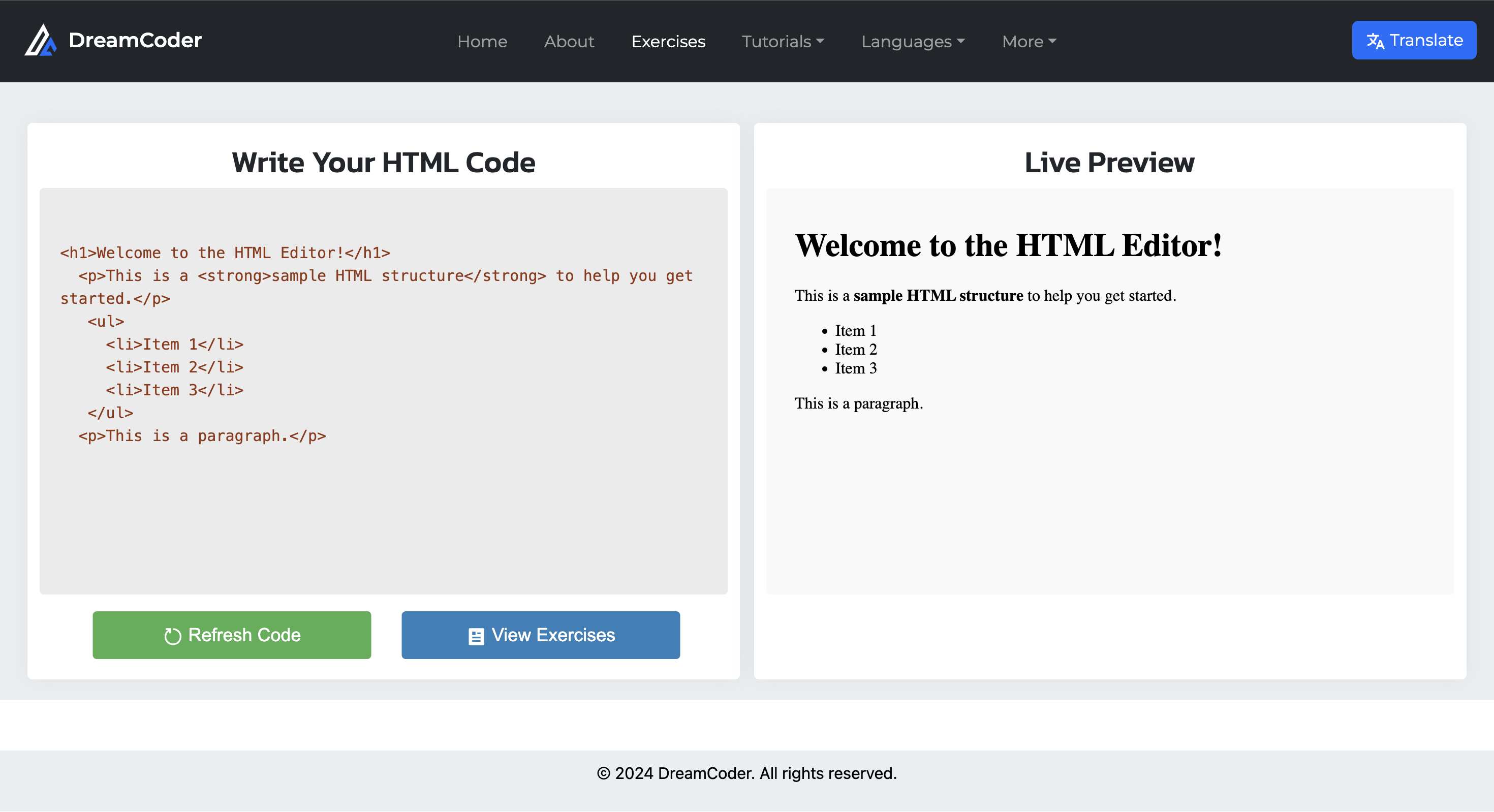Expand the Tutorials dropdown menu
Viewport: 1494px width, 812px height.
783,41
